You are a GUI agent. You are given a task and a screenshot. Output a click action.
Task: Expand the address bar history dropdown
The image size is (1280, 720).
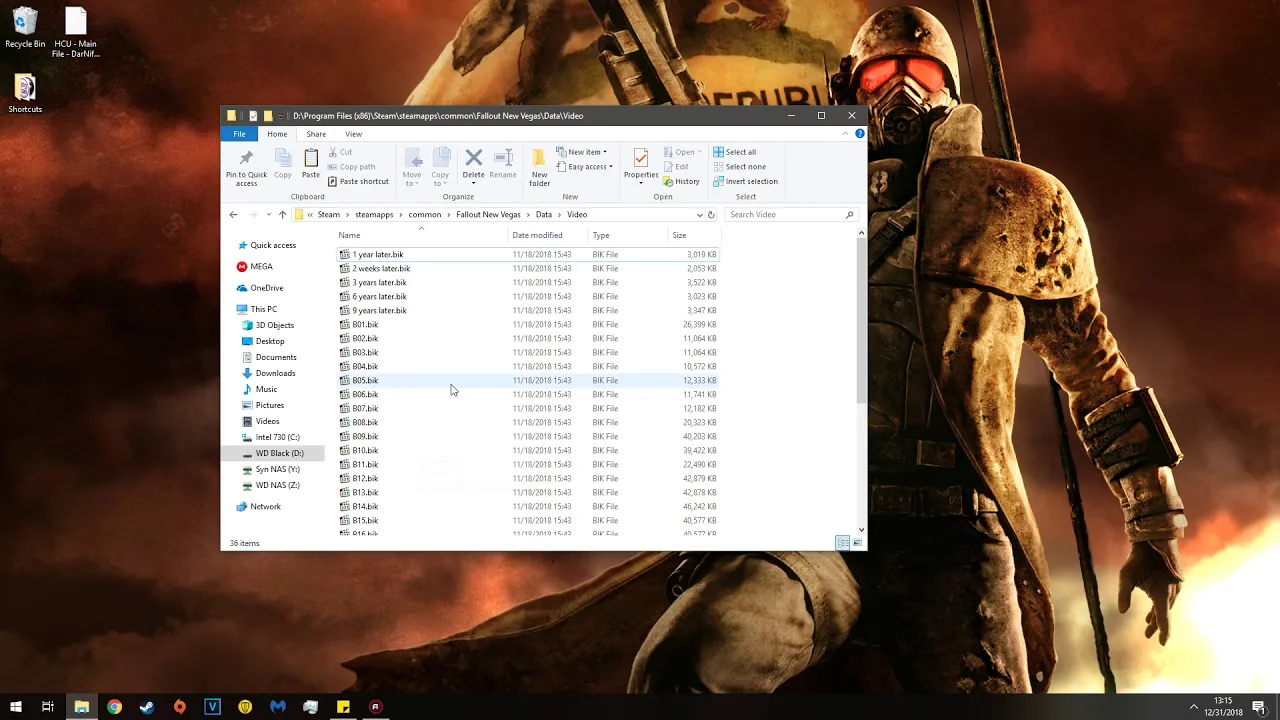click(x=699, y=214)
